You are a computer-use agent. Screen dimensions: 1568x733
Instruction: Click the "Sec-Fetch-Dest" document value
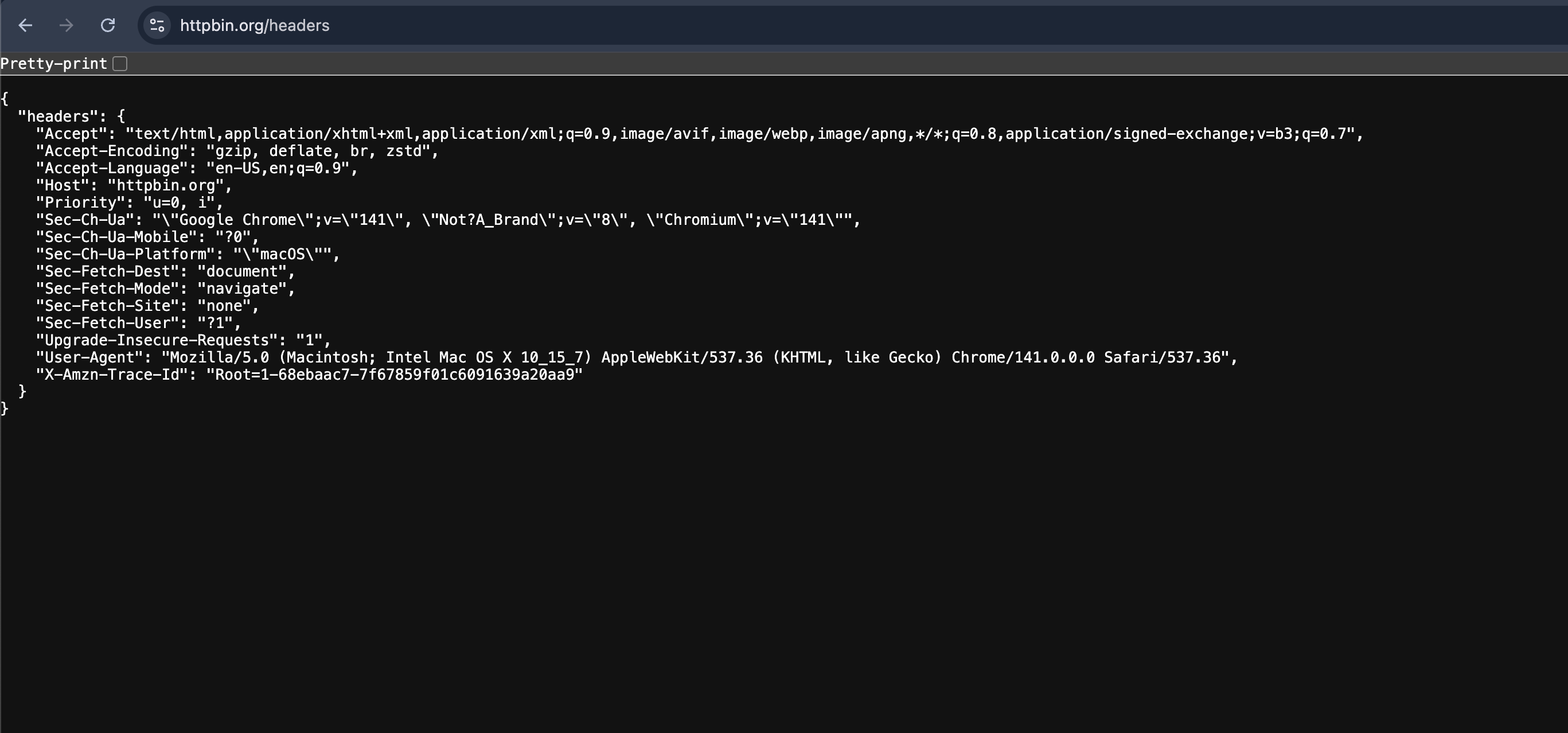click(x=241, y=271)
